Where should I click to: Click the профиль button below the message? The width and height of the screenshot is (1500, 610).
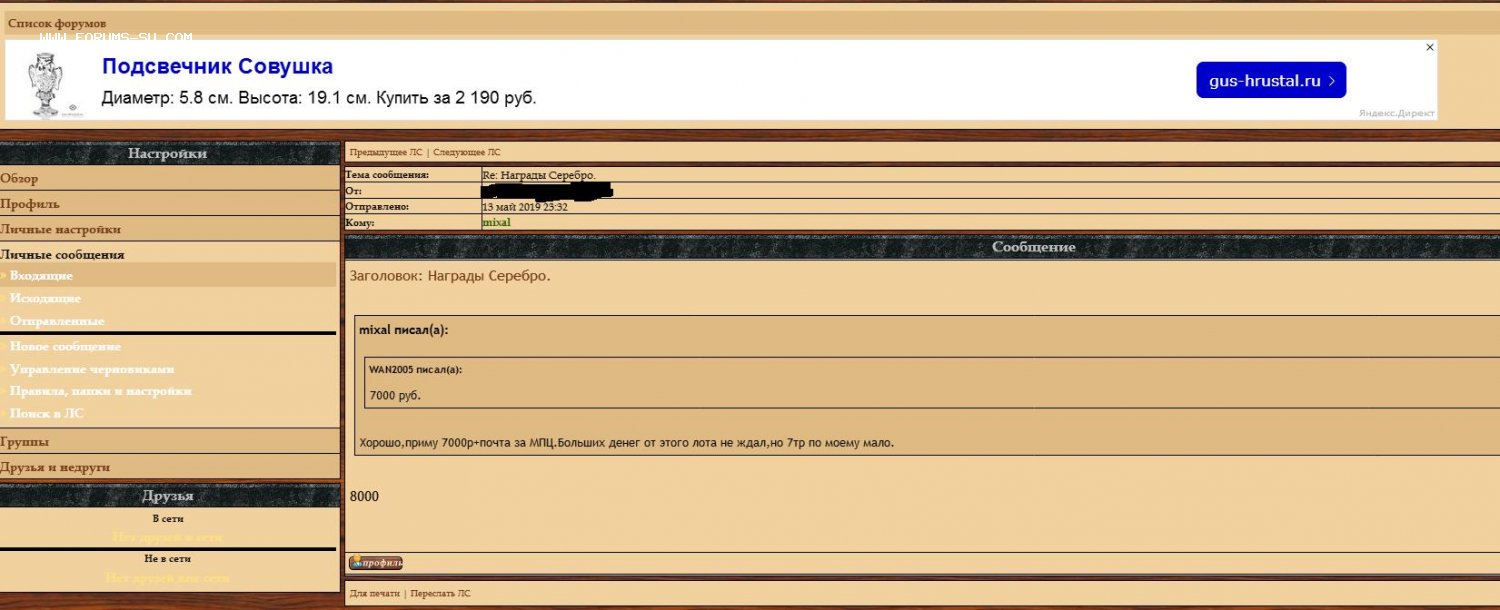point(376,563)
